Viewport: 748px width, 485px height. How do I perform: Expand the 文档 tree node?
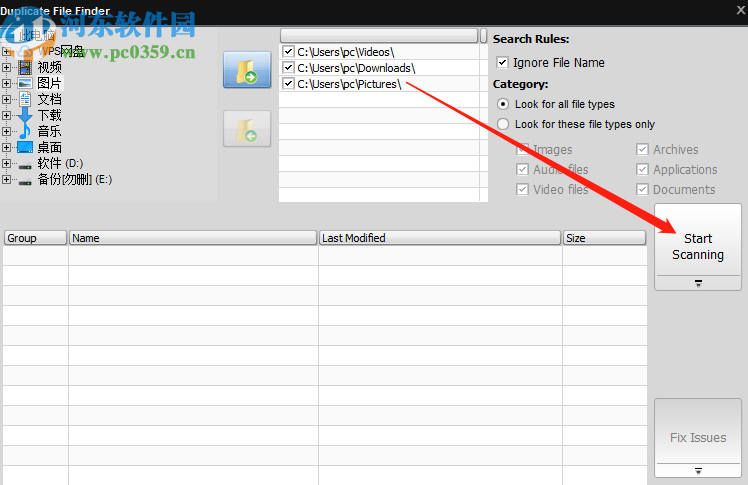point(6,99)
